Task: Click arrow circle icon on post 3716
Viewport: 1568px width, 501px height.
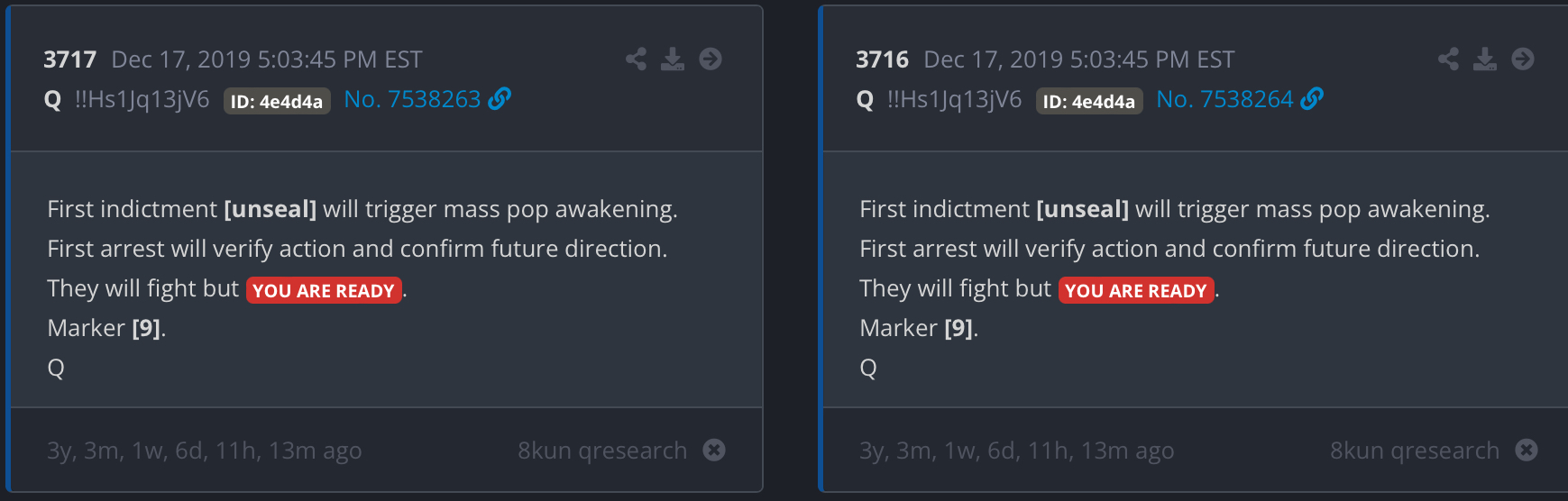Action: click(1523, 59)
